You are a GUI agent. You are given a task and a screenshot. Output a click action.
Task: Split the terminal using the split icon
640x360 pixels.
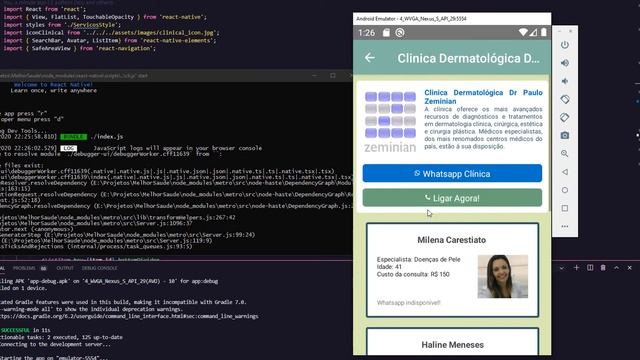[590, 268]
